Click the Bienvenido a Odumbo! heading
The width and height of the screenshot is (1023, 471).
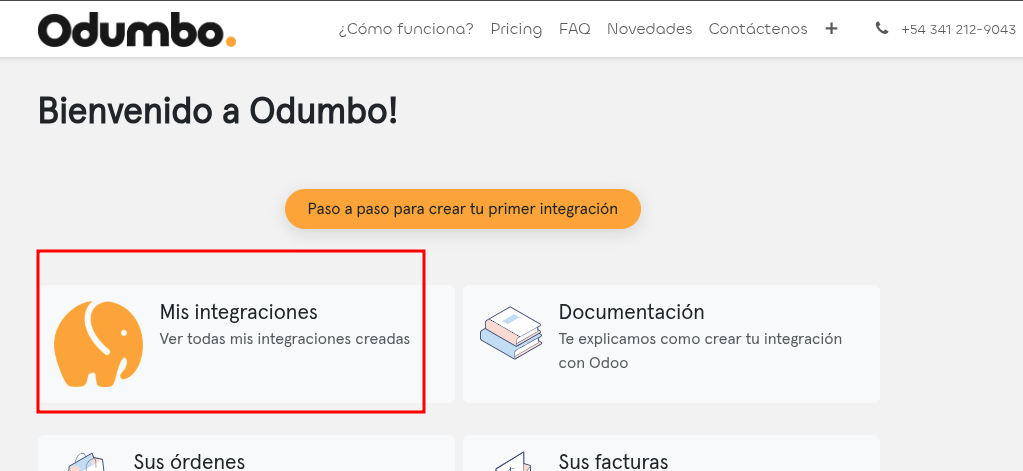tap(218, 112)
